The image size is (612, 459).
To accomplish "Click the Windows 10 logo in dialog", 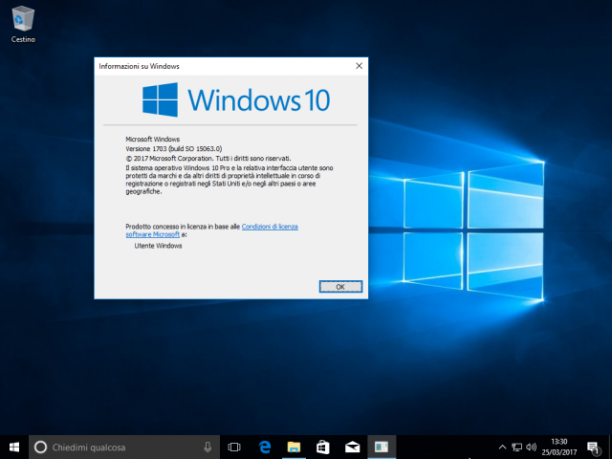I will coord(236,100).
